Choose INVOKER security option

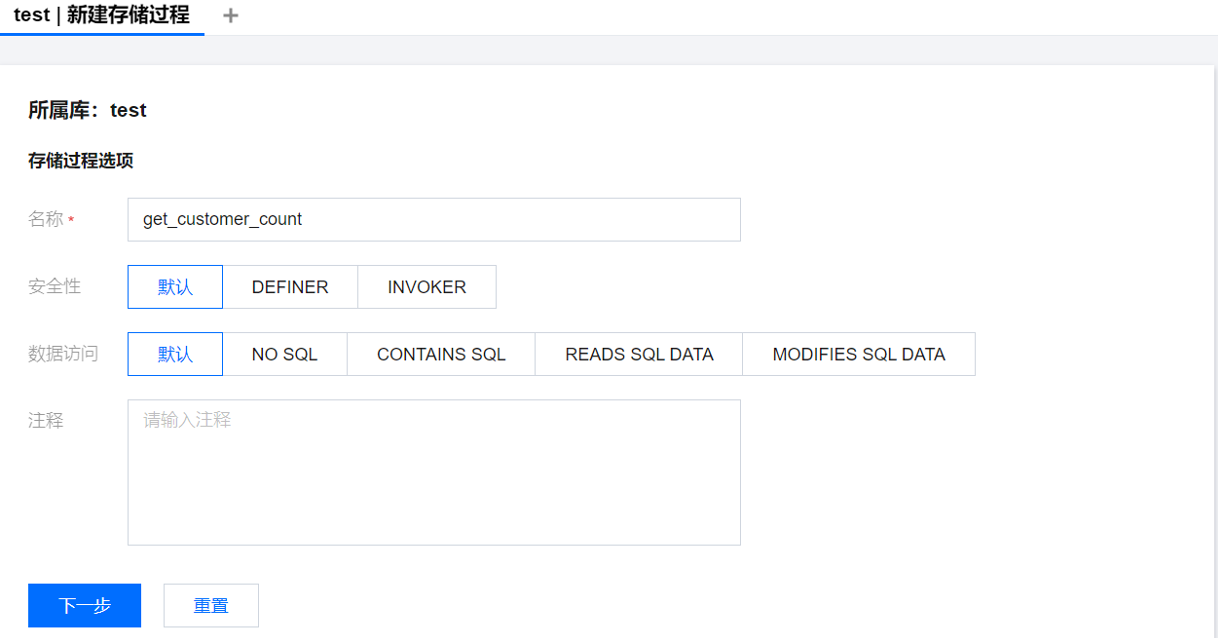click(x=427, y=287)
